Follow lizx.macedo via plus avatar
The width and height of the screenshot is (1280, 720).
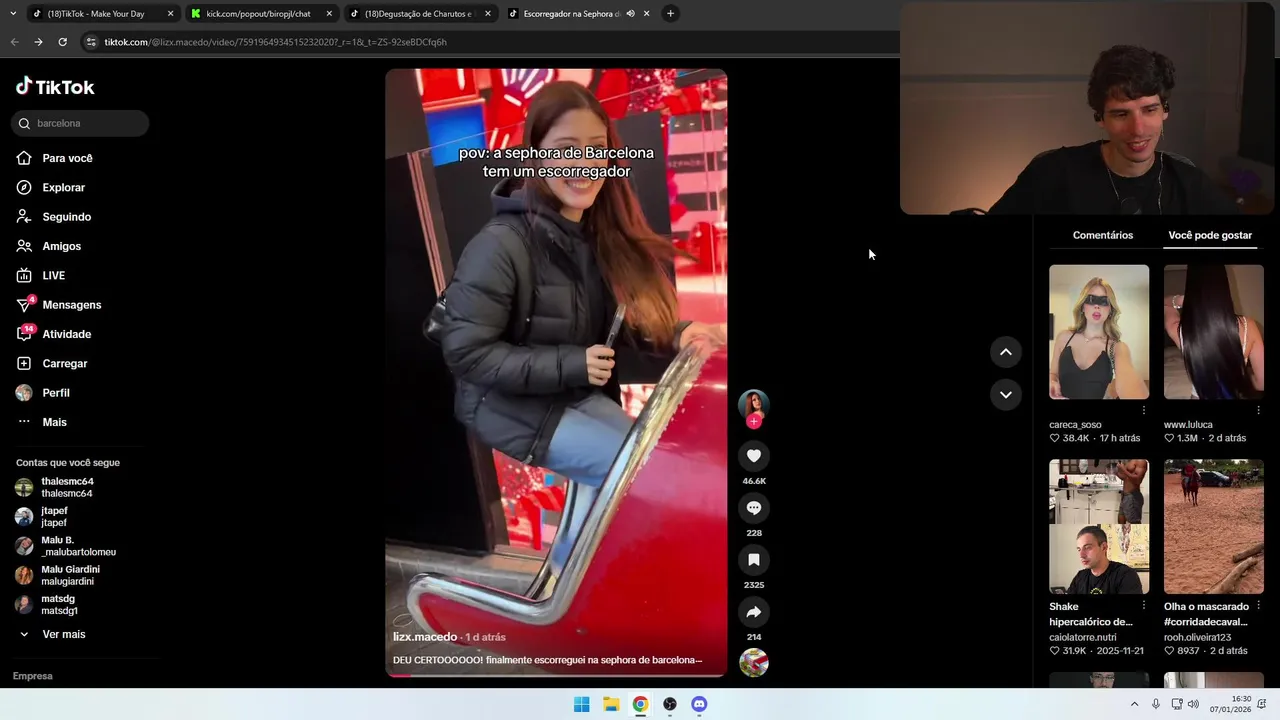click(754, 421)
